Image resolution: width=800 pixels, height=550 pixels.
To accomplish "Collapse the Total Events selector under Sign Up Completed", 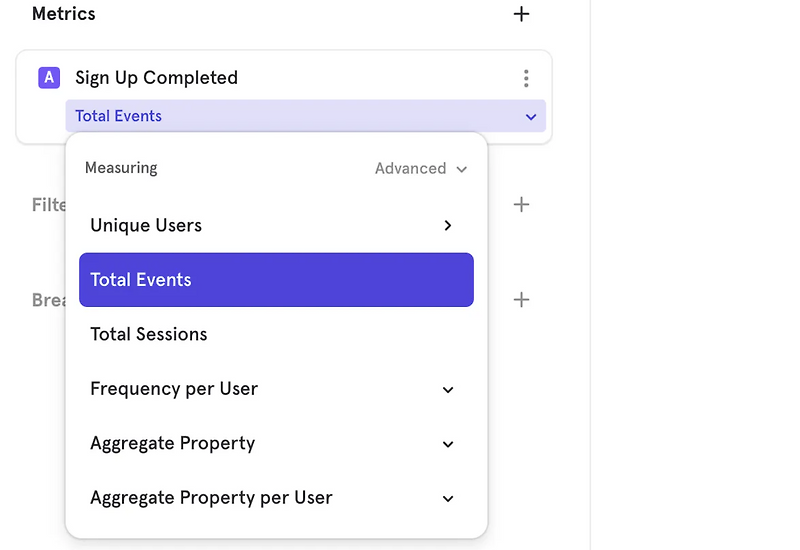I will 531,117.
